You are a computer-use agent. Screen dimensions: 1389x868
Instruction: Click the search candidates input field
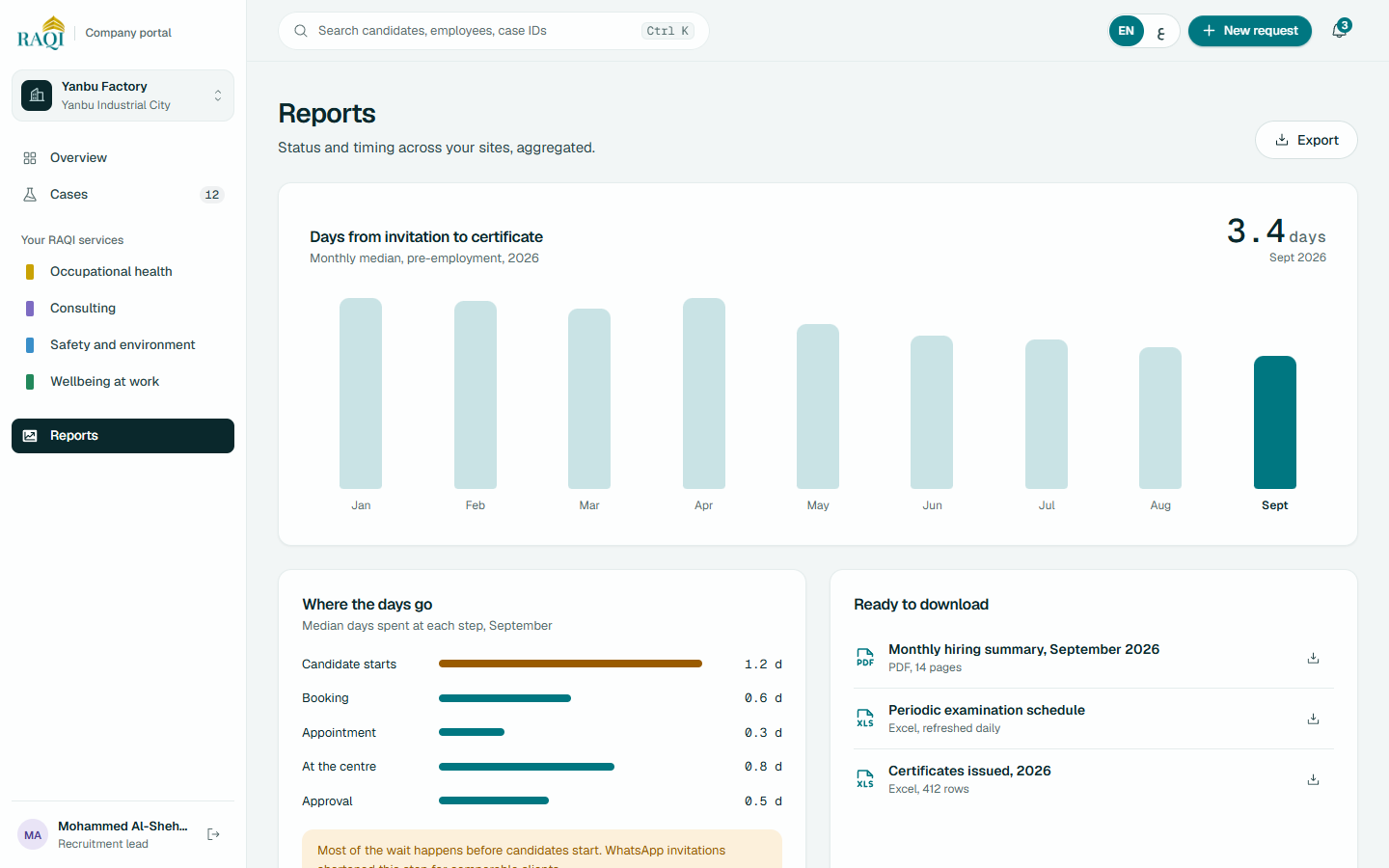tap(494, 31)
